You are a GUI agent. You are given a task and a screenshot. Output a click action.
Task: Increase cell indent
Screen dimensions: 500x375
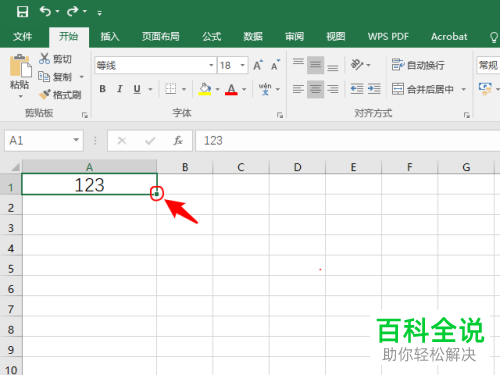[374, 89]
